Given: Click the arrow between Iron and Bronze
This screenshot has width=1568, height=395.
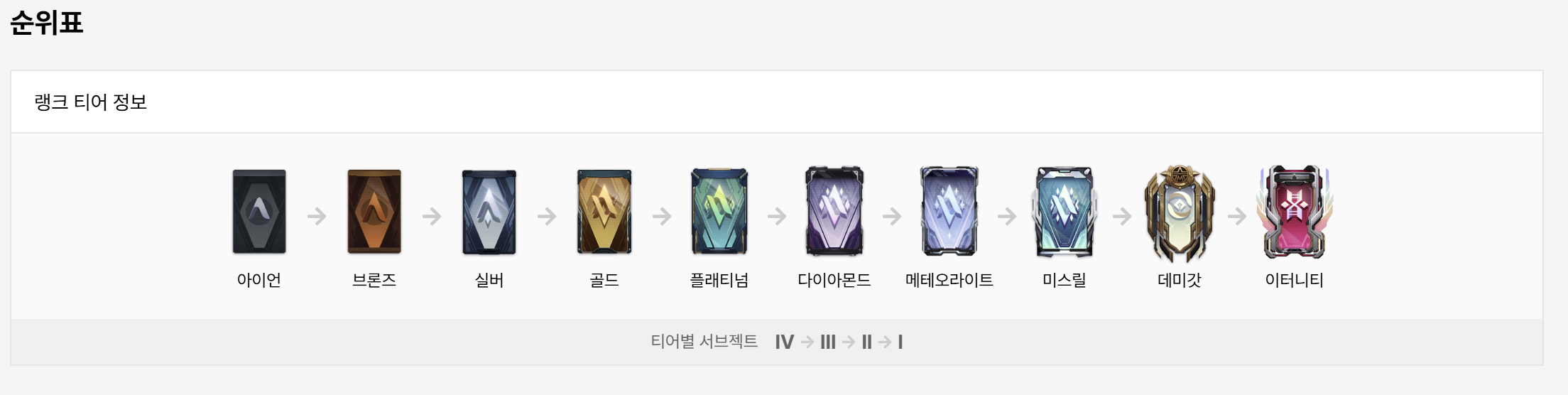Looking at the screenshot, I should [317, 216].
